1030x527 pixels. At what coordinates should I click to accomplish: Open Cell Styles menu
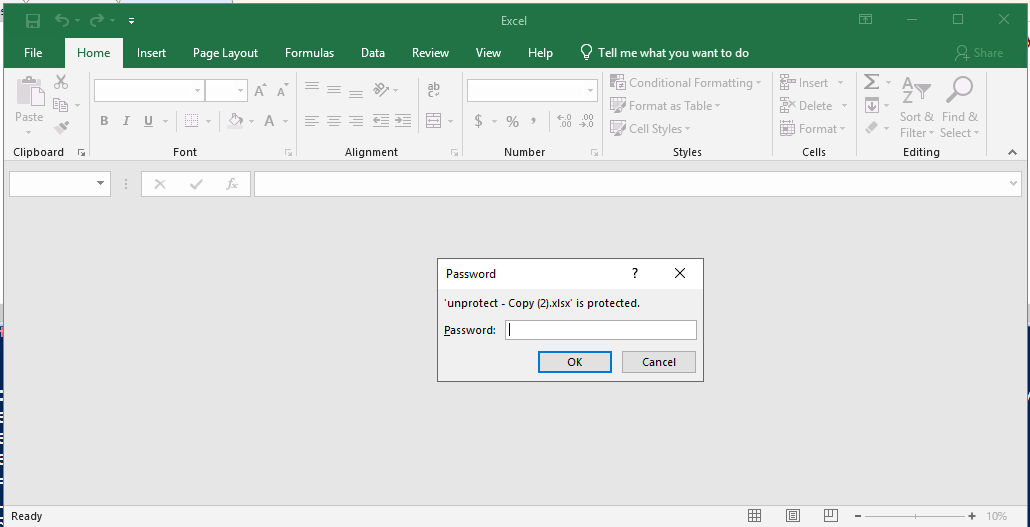(650, 129)
